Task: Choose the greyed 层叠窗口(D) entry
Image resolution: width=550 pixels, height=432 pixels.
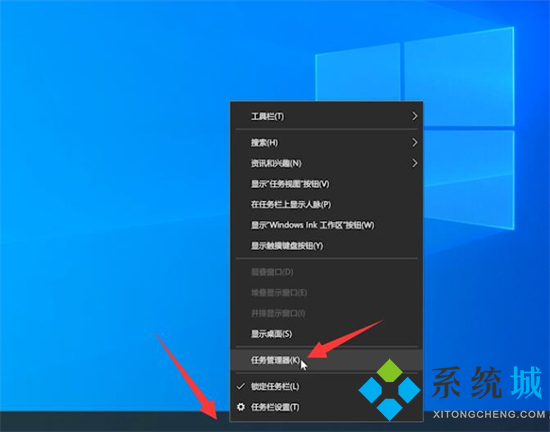Action: (x=326, y=272)
